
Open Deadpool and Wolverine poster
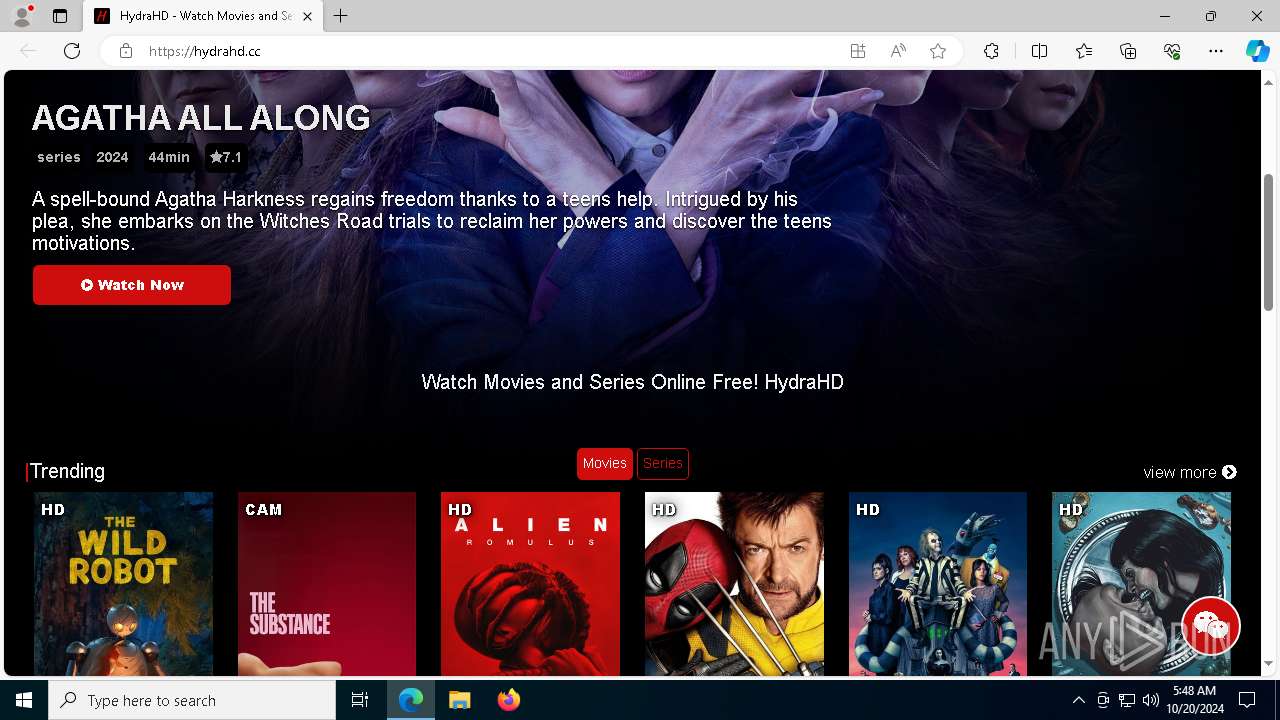pyautogui.click(x=734, y=584)
